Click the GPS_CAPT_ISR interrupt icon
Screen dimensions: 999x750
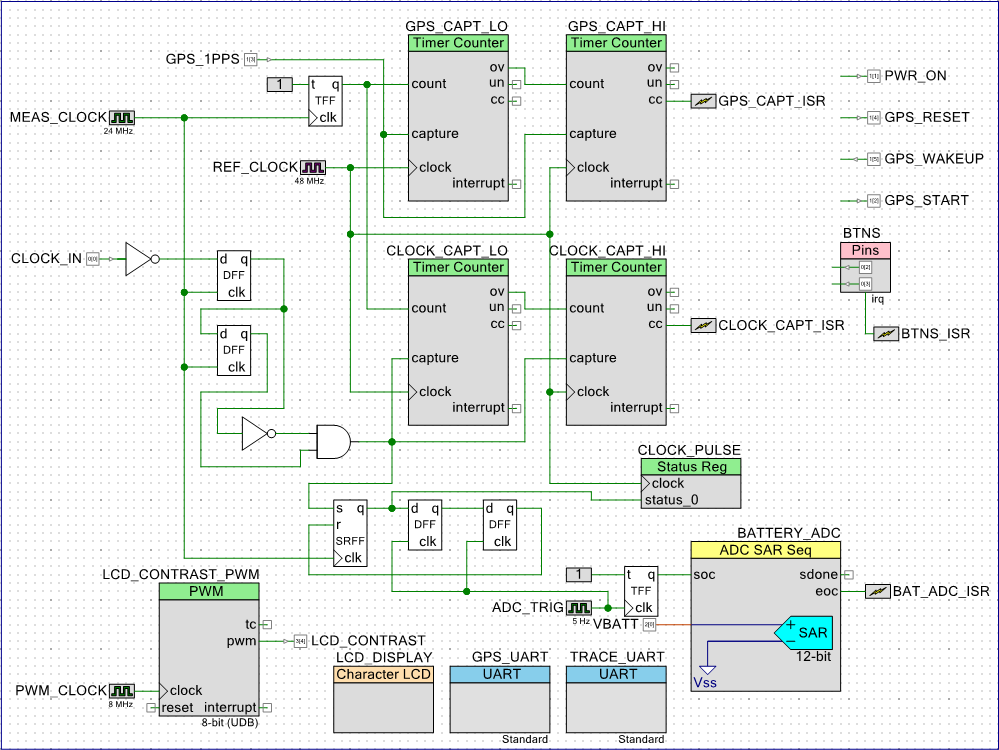coord(703,101)
